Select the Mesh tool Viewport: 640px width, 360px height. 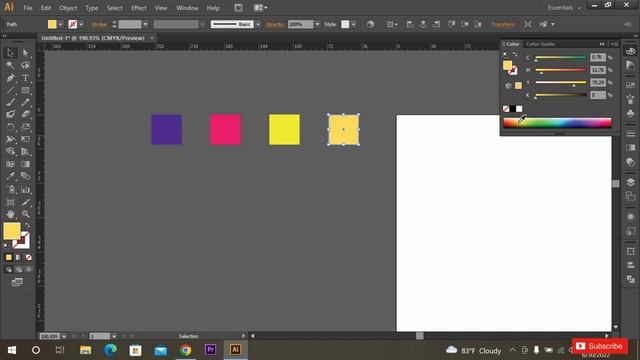coord(11,164)
